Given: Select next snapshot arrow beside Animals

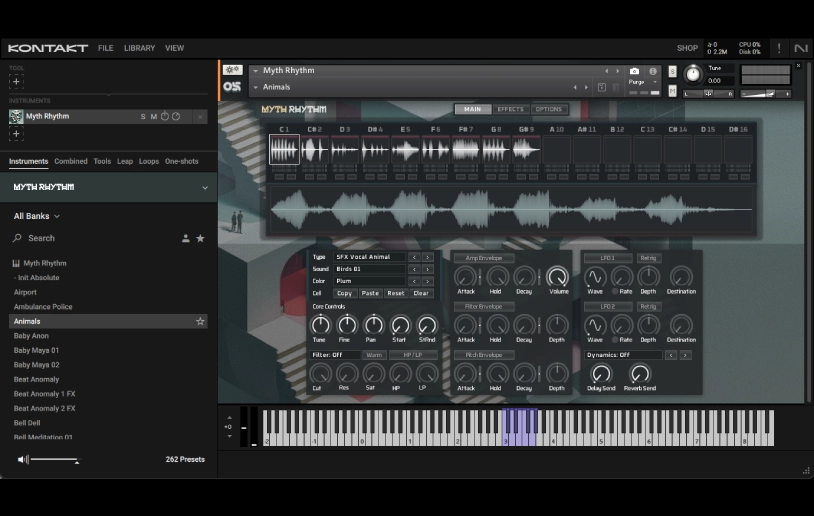Looking at the screenshot, I should (x=587, y=87).
